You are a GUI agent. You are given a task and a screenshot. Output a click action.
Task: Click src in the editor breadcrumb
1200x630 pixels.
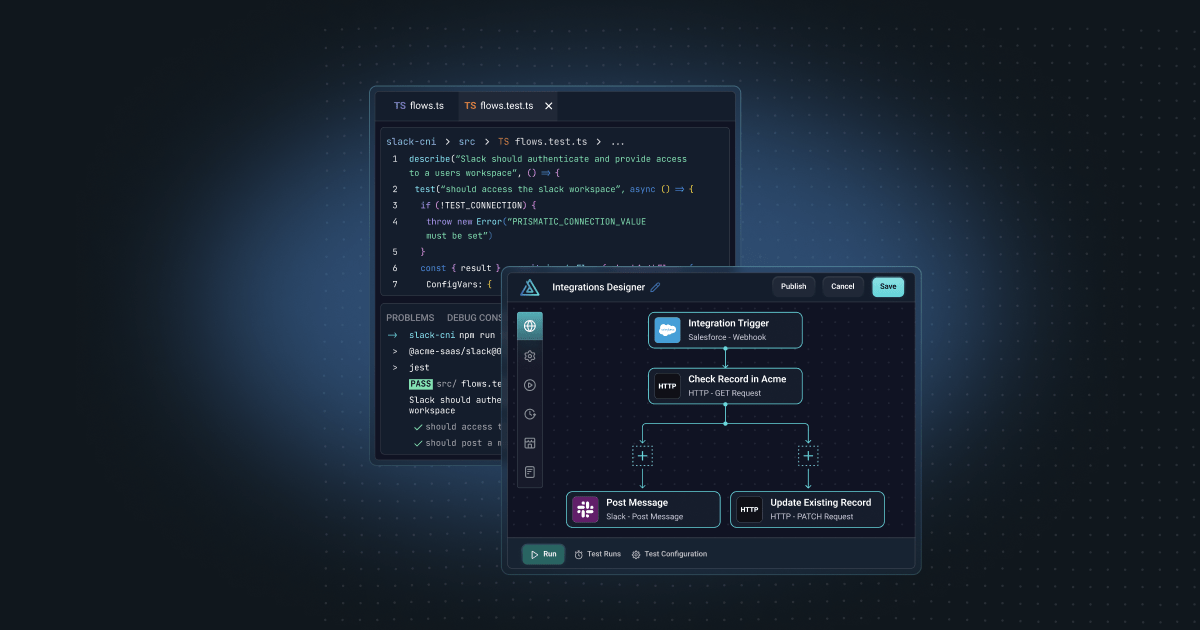pos(467,142)
